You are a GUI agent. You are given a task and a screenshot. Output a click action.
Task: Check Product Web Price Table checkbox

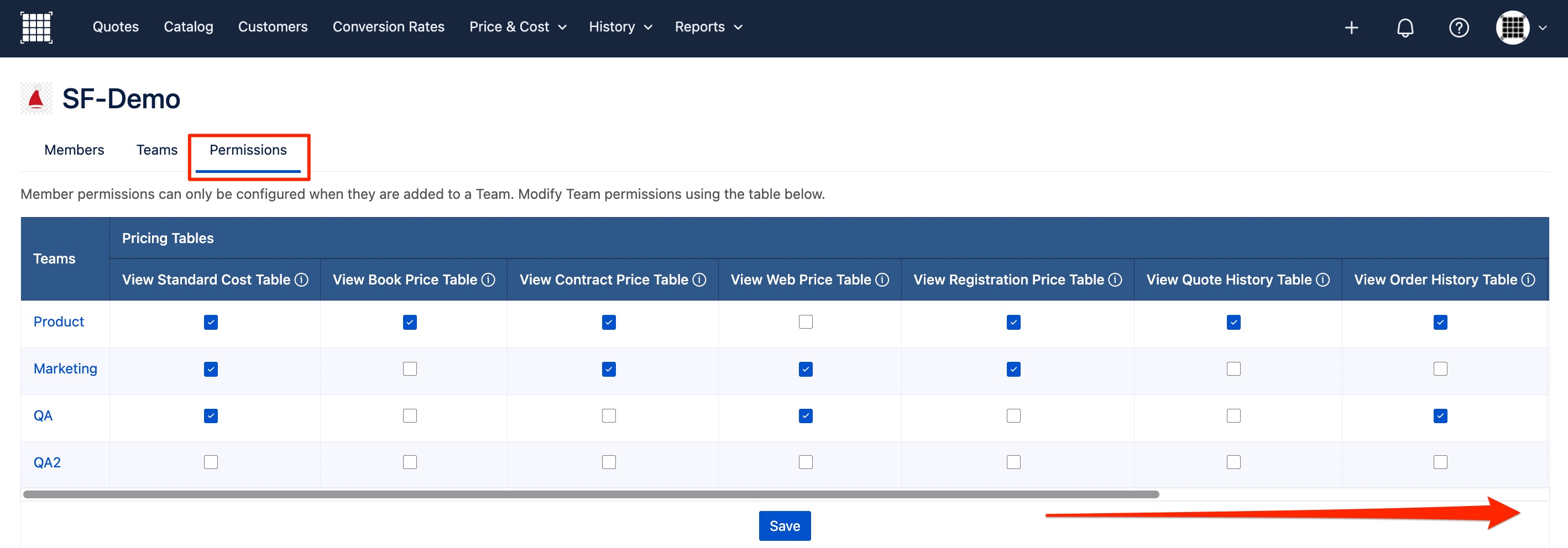(x=806, y=322)
